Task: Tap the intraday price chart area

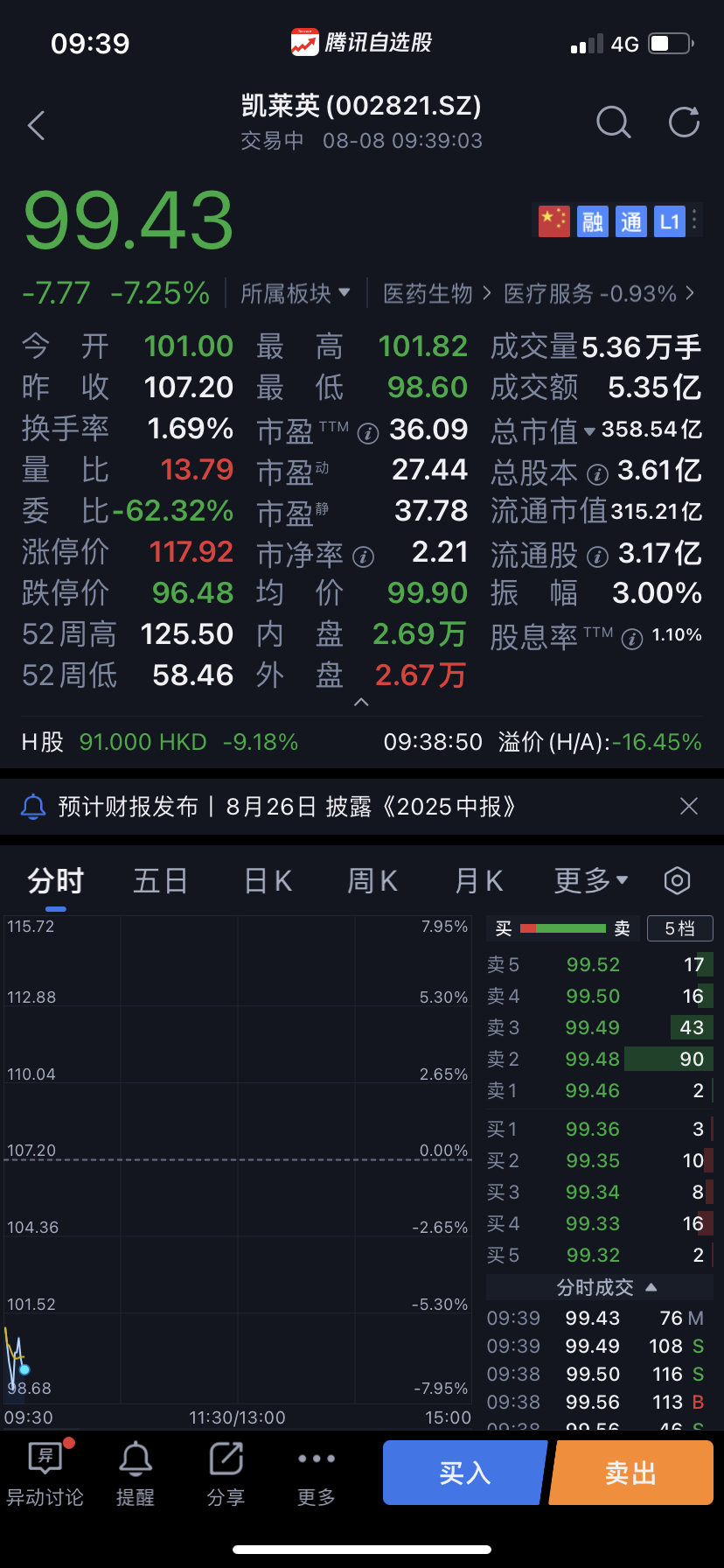Action: point(238,1159)
